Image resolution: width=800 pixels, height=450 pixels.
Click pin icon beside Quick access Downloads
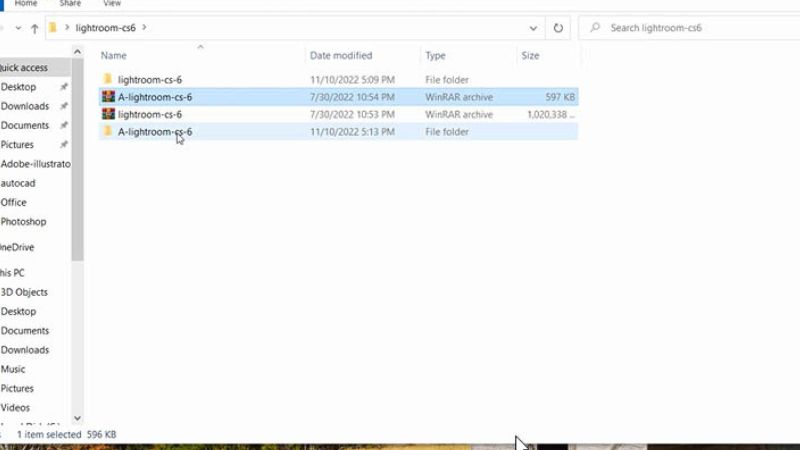coord(64,106)
